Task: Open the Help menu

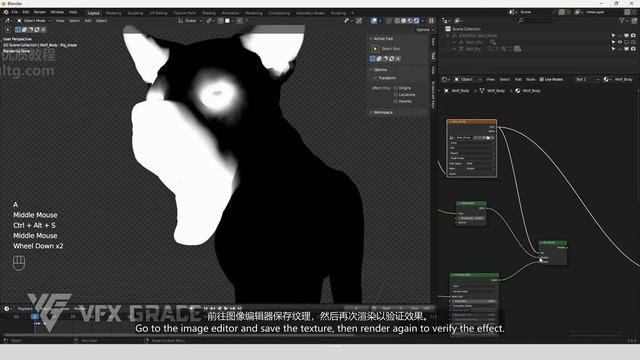Action: 73,12
